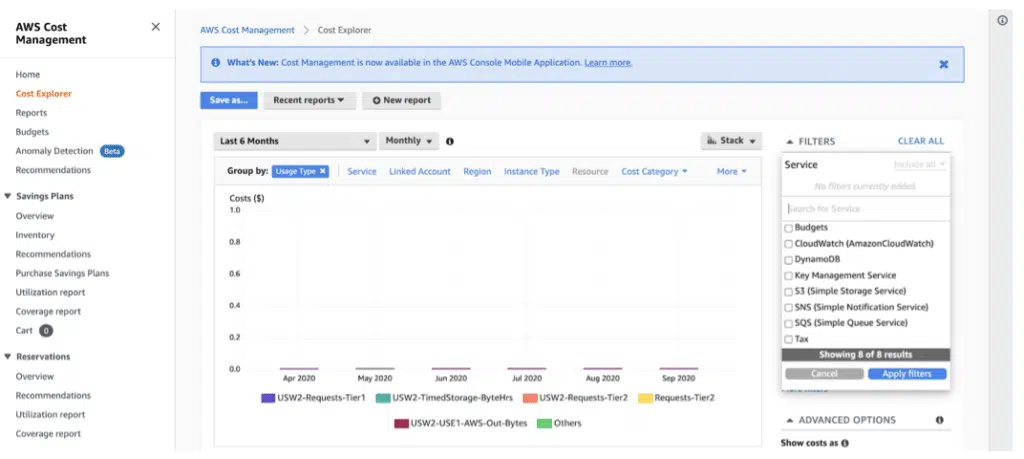Click the info icon beside Monthly dropdown
1024x459 pixels.
[x=450, y=141]
